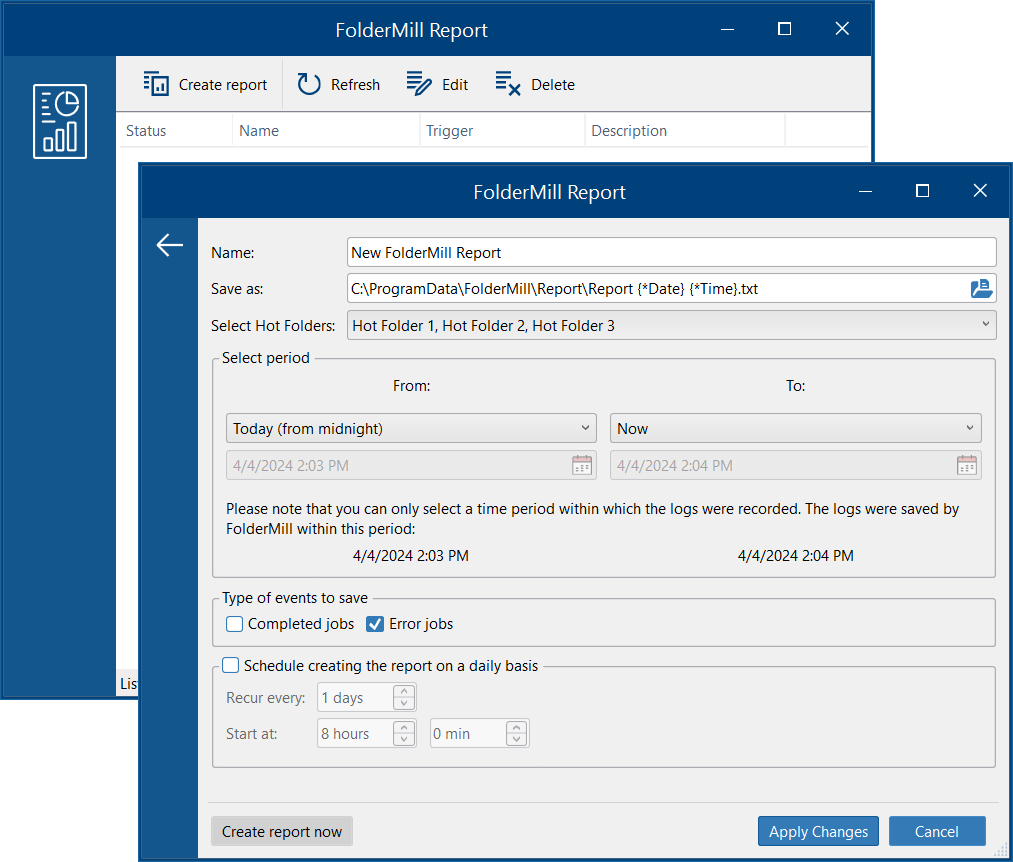Click Create report in back window toolbar
The width and height of the screenshot is (1013, 862).
(205, 85)
